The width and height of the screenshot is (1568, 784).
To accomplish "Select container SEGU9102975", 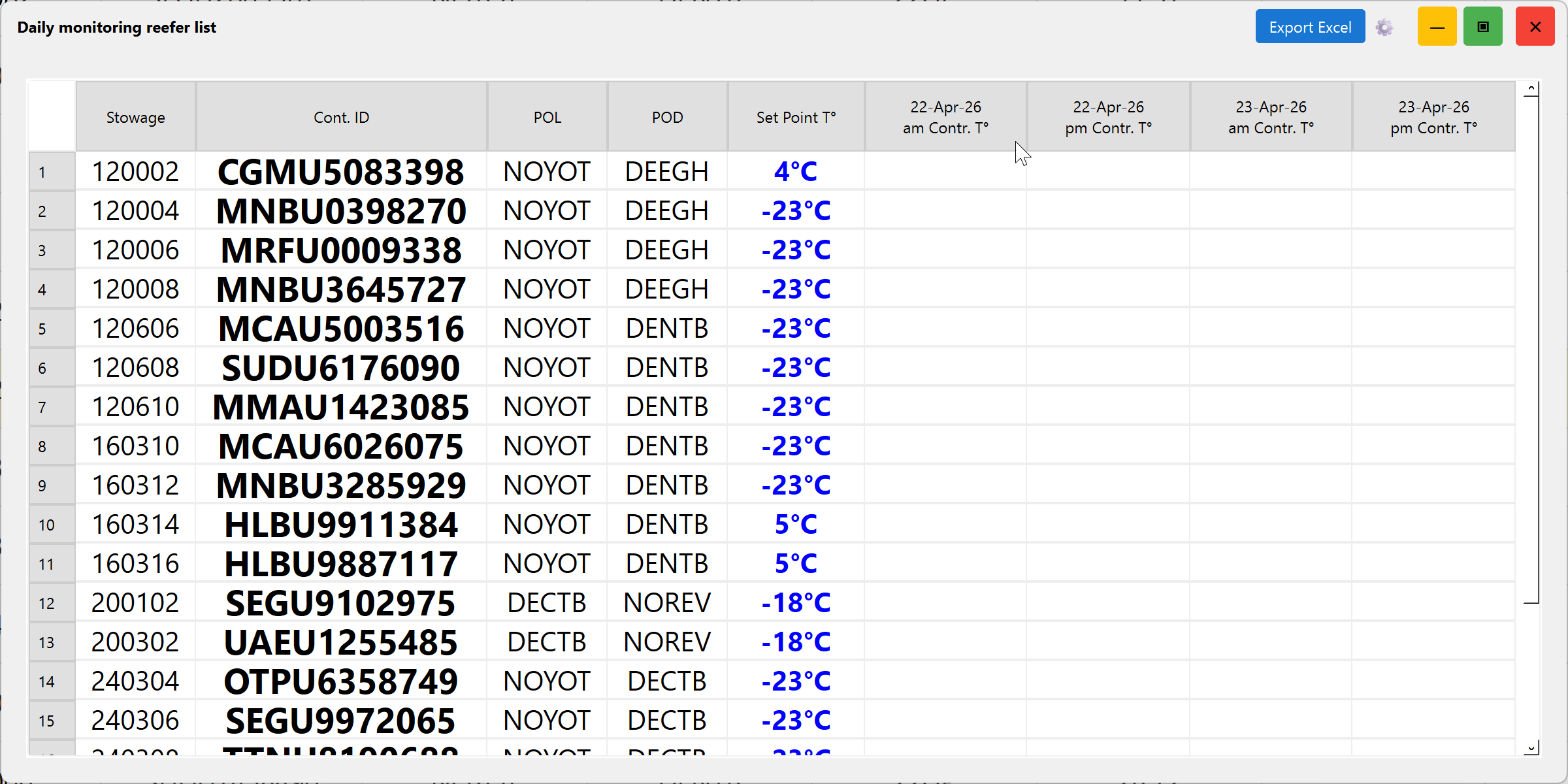I will 341,603.
